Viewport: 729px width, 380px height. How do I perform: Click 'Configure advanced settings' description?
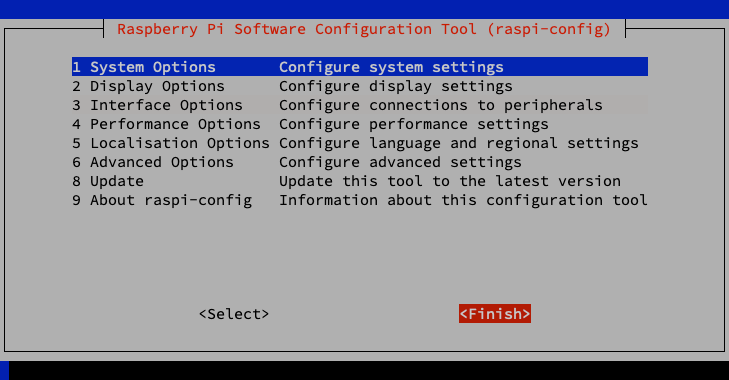tap(400, 162)
